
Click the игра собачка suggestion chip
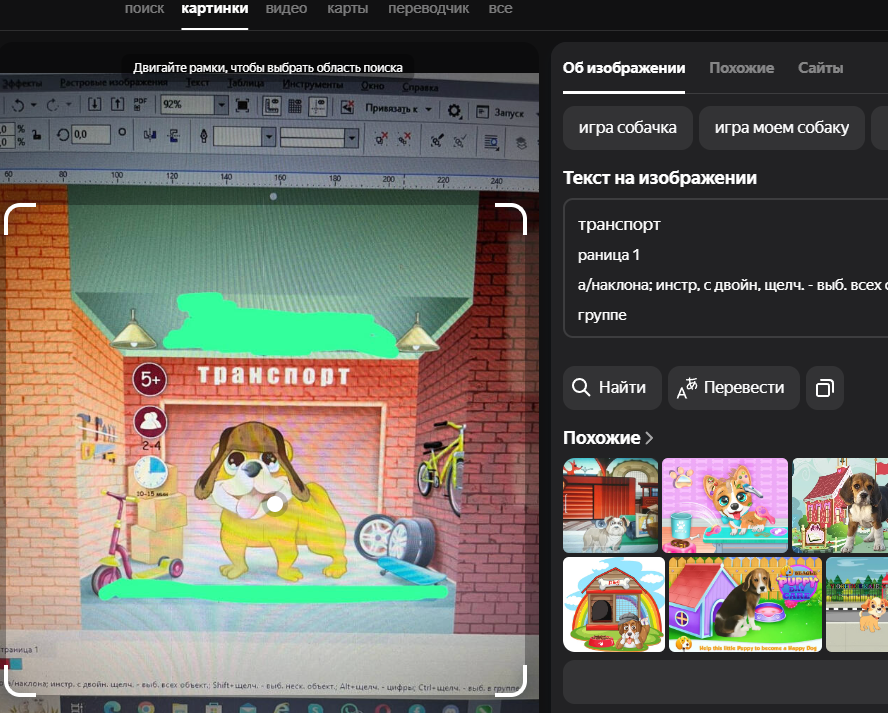point(627,128)
